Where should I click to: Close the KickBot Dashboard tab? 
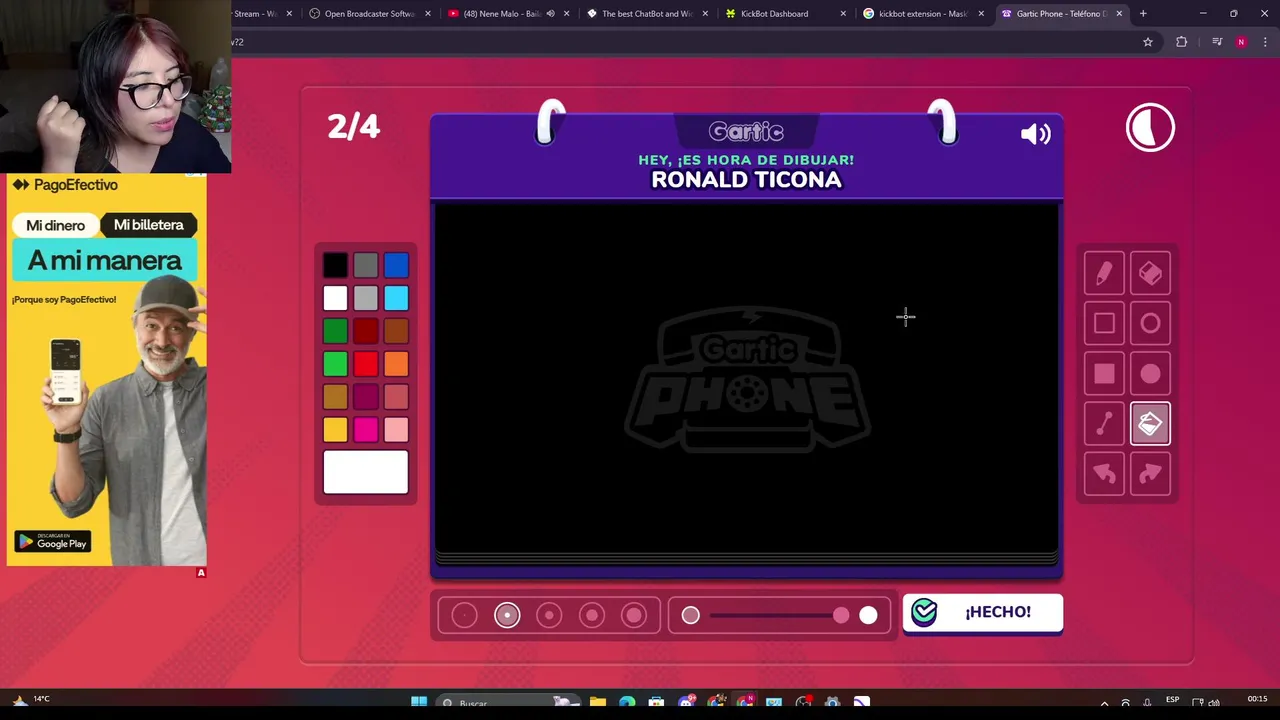843,14
